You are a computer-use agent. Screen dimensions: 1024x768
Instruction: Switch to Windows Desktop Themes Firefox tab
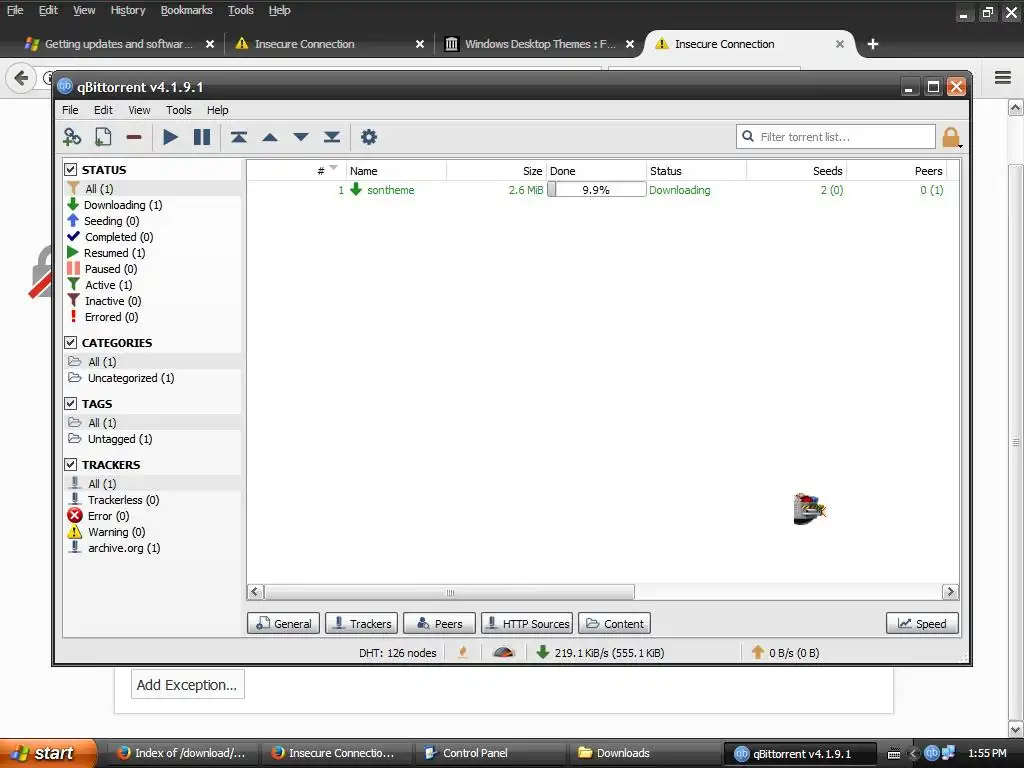click(539, 44)
